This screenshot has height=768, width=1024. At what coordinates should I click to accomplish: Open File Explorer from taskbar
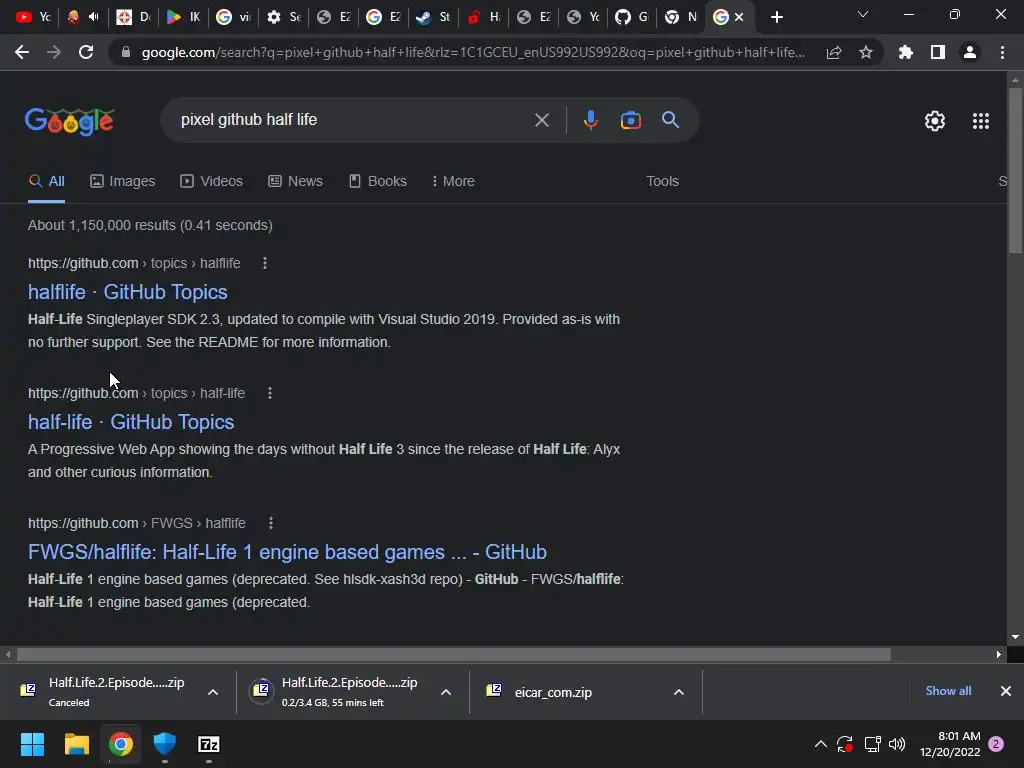[x=76, y=744]
